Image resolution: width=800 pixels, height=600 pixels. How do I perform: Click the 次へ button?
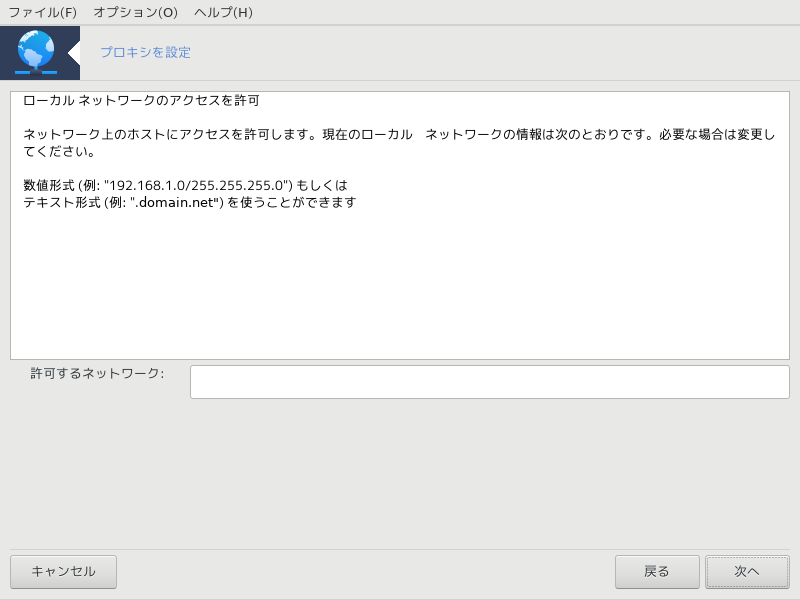[x=747, y=571]
